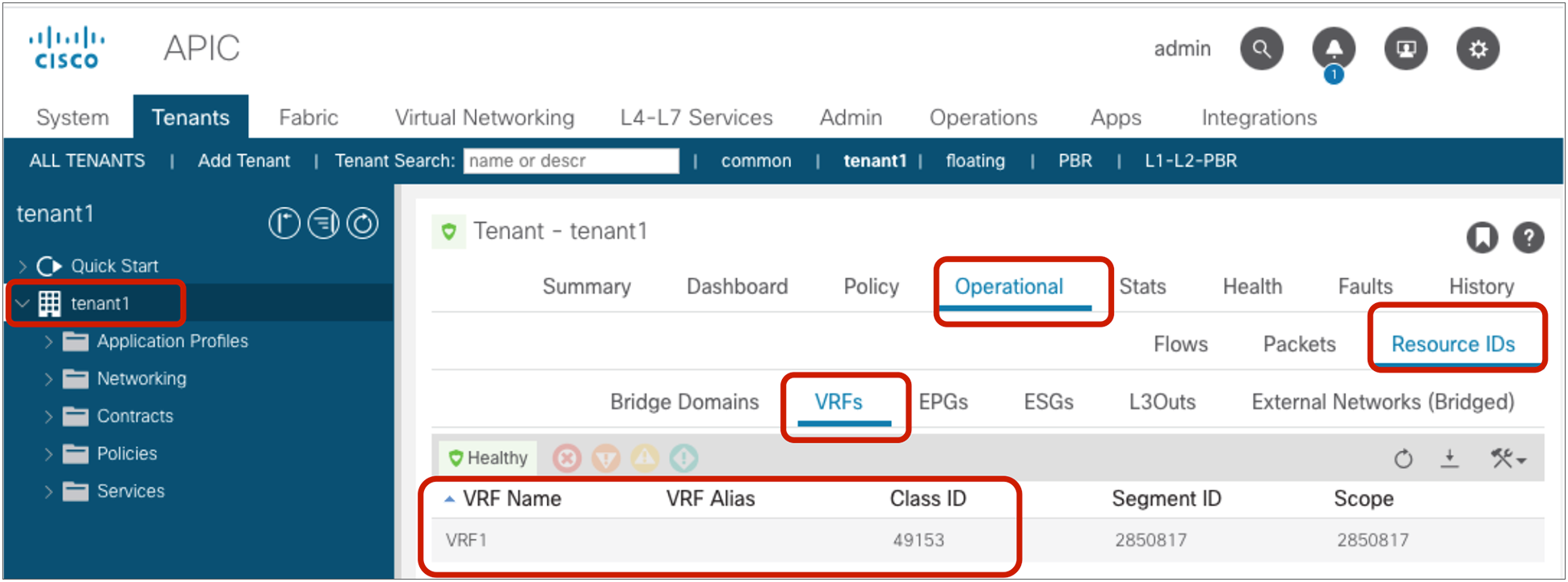This screenshot has height=582, width=1568.
Task: Sort by VRF Name column arrow
Action: (449, 500)
